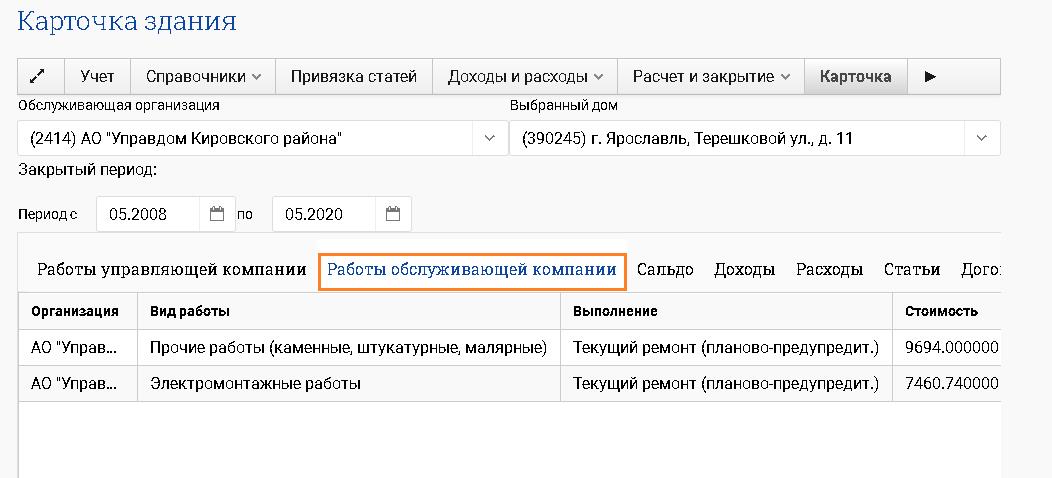The width and height of the screenshot is (1052, 478).
Task: Expand the Справочники dropdown menu
Action: [x=203, y=76]
